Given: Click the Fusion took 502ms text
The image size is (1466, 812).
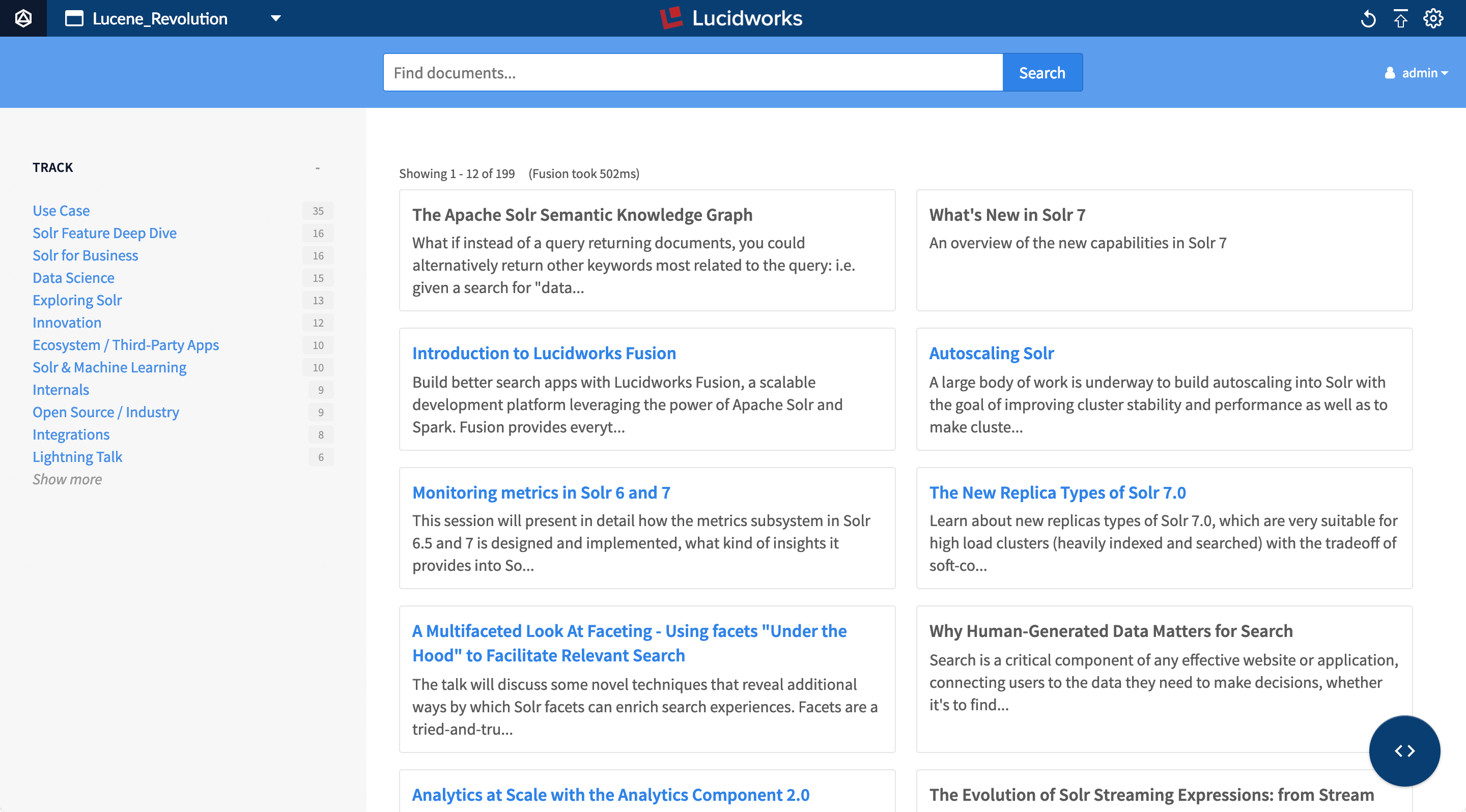Looking at the screenshot, I should coord(584,173).
